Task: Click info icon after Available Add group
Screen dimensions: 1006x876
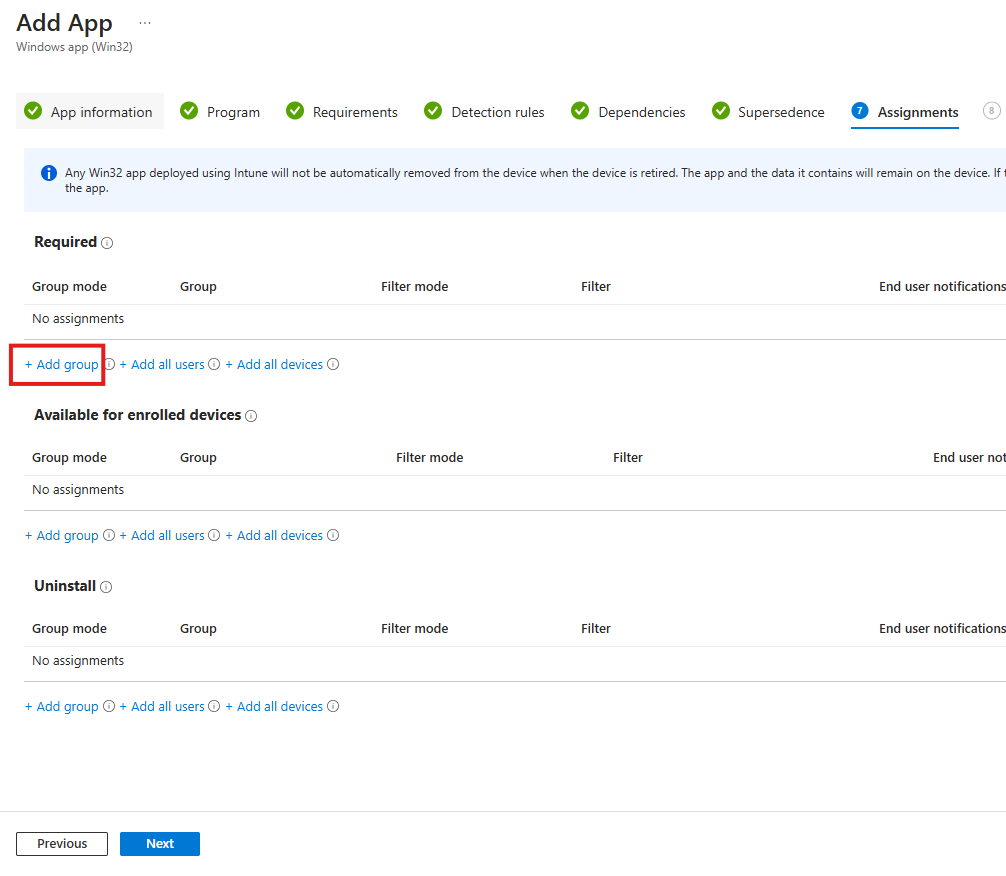Action: click(x=109, y=535)
